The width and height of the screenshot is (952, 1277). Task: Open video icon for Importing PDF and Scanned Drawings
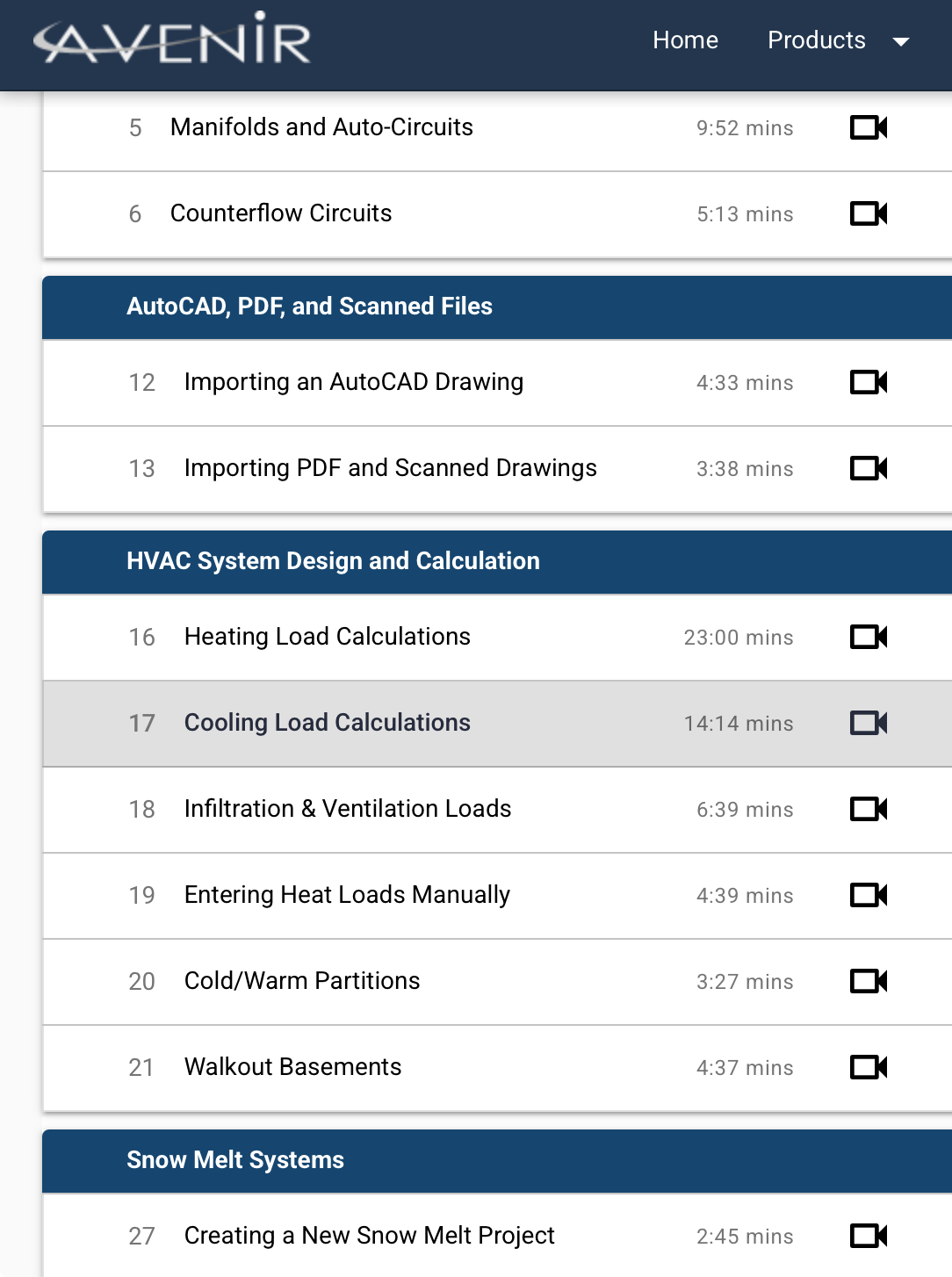[x=869, y=468]
